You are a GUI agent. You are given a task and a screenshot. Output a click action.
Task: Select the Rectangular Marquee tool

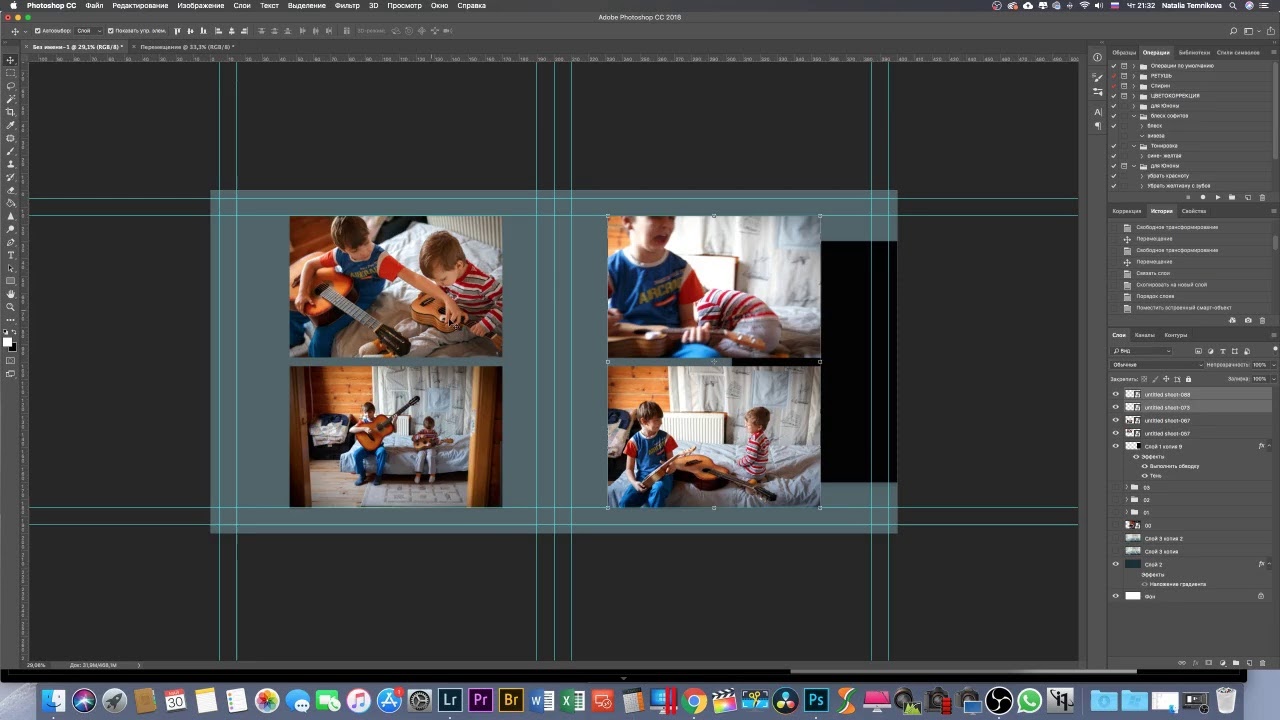coord(11,73)
